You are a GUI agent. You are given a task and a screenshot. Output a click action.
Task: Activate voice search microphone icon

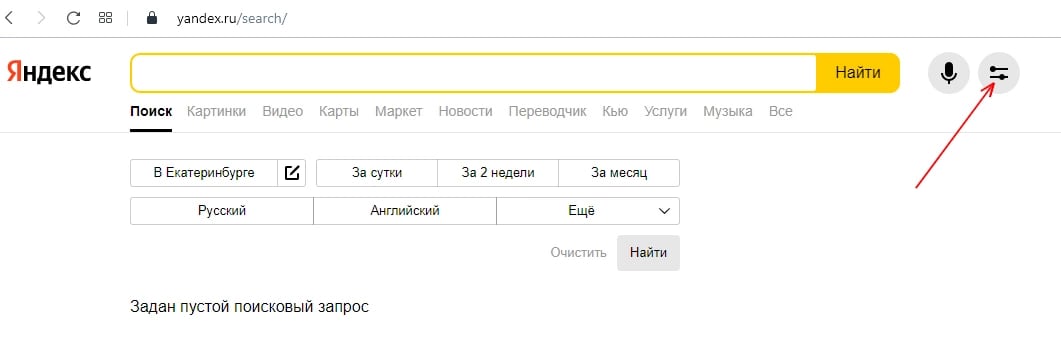click(x=949, y=73)
